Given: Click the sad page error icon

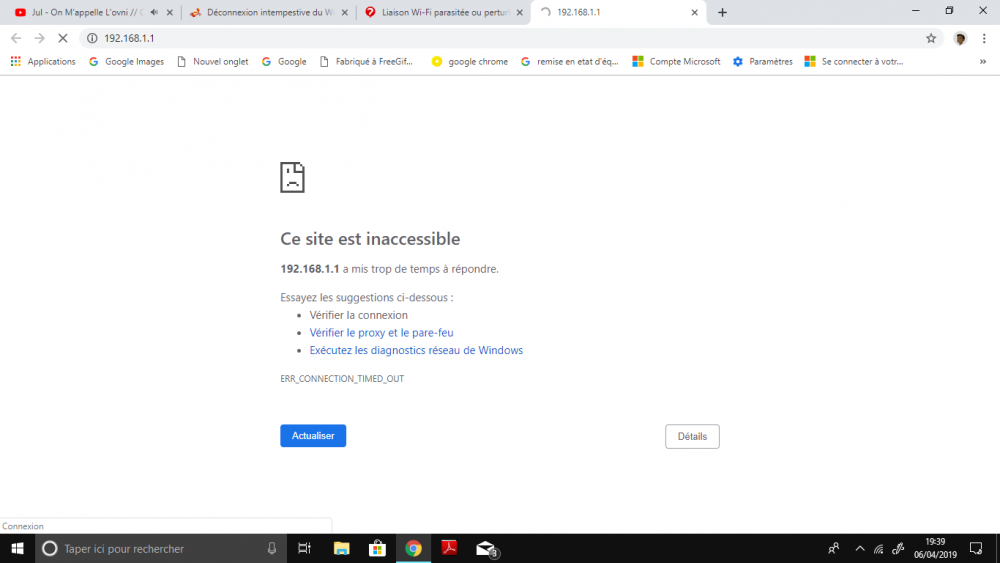Looking at the screenshot, I should click(292, 177).
